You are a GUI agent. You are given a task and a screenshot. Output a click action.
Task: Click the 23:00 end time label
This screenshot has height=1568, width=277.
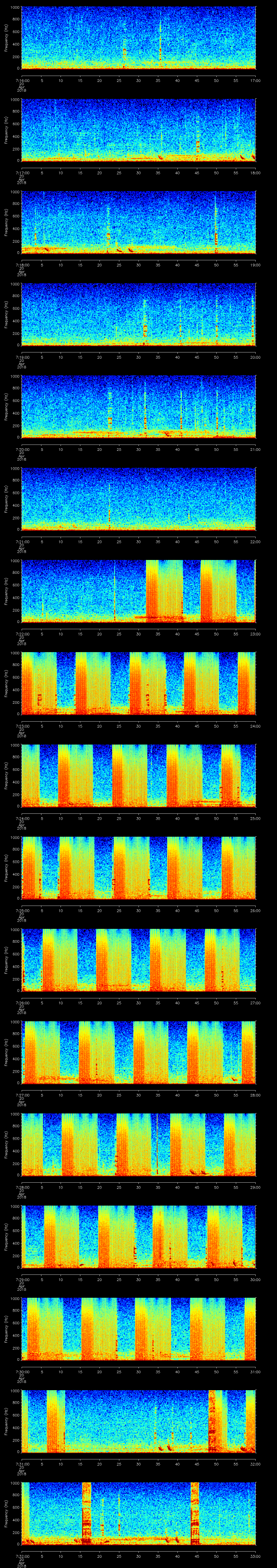pyautogui.click(x=255, y=634)
